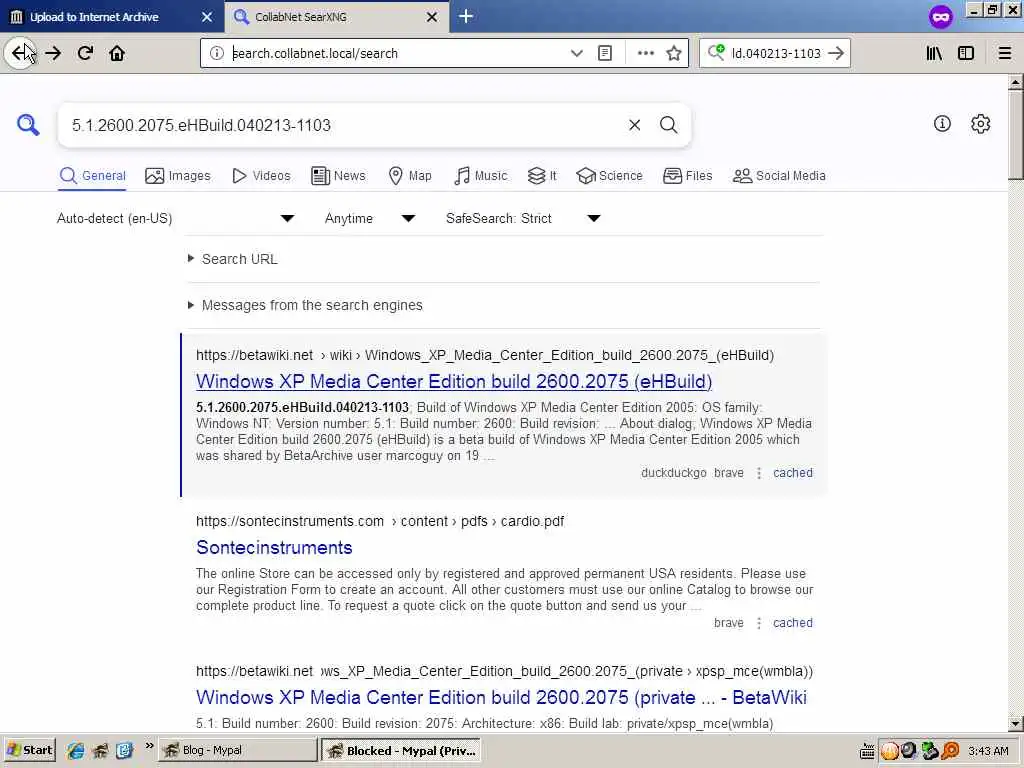Go forward with the forward arrow
Viewport: 1024px width, 768px height.
click(x=54, y=54)
